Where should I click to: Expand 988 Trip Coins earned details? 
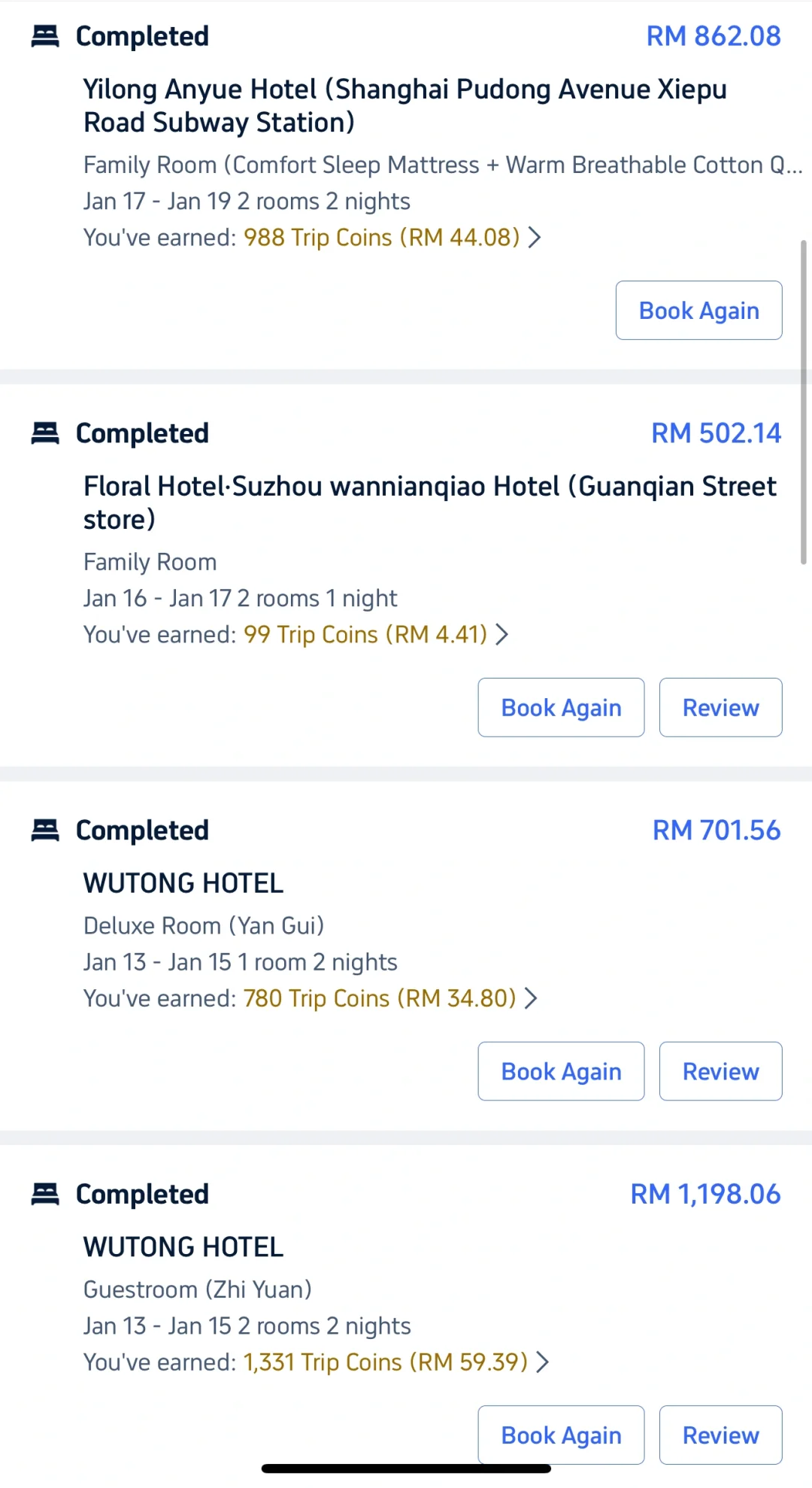point(534,238)
